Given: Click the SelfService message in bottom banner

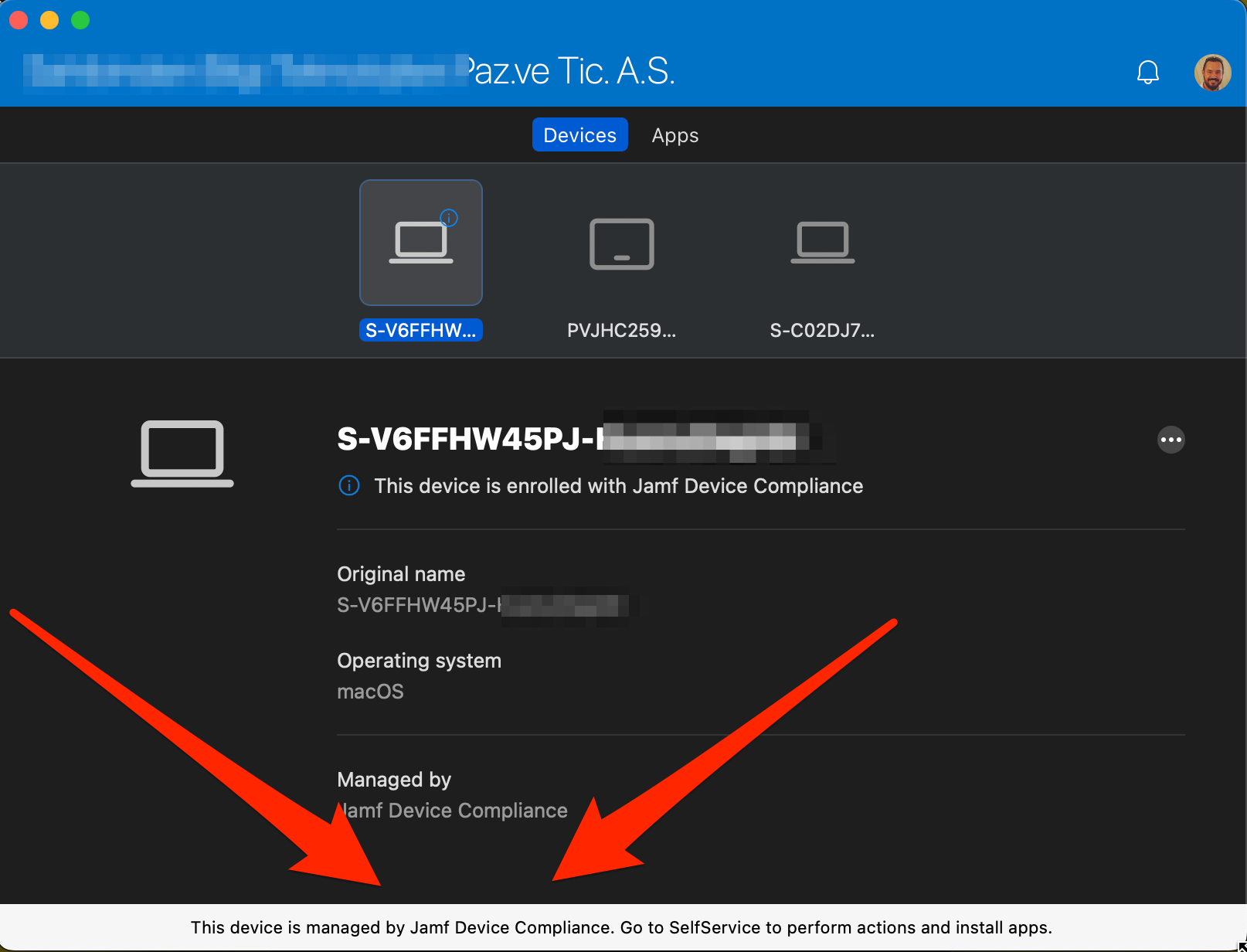Looking at the screenshot, I should coord(622,927).
